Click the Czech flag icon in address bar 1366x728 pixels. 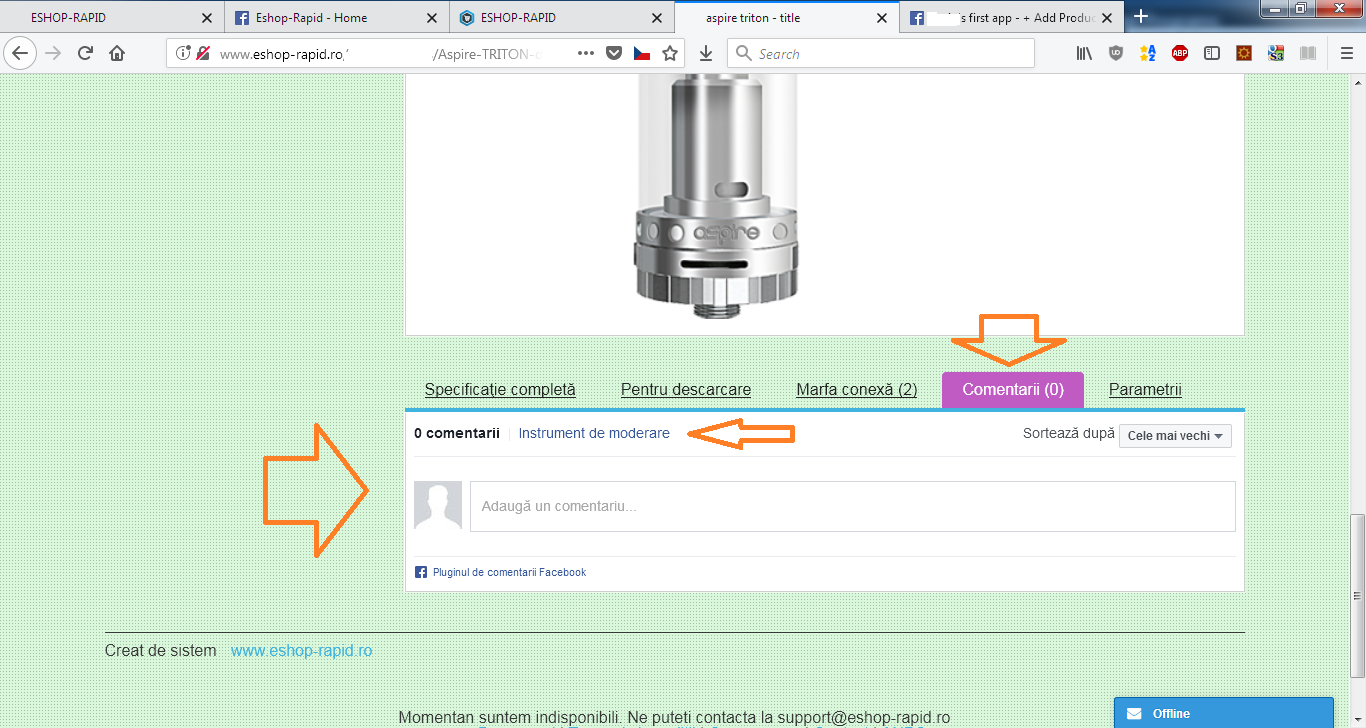[642, 54]
